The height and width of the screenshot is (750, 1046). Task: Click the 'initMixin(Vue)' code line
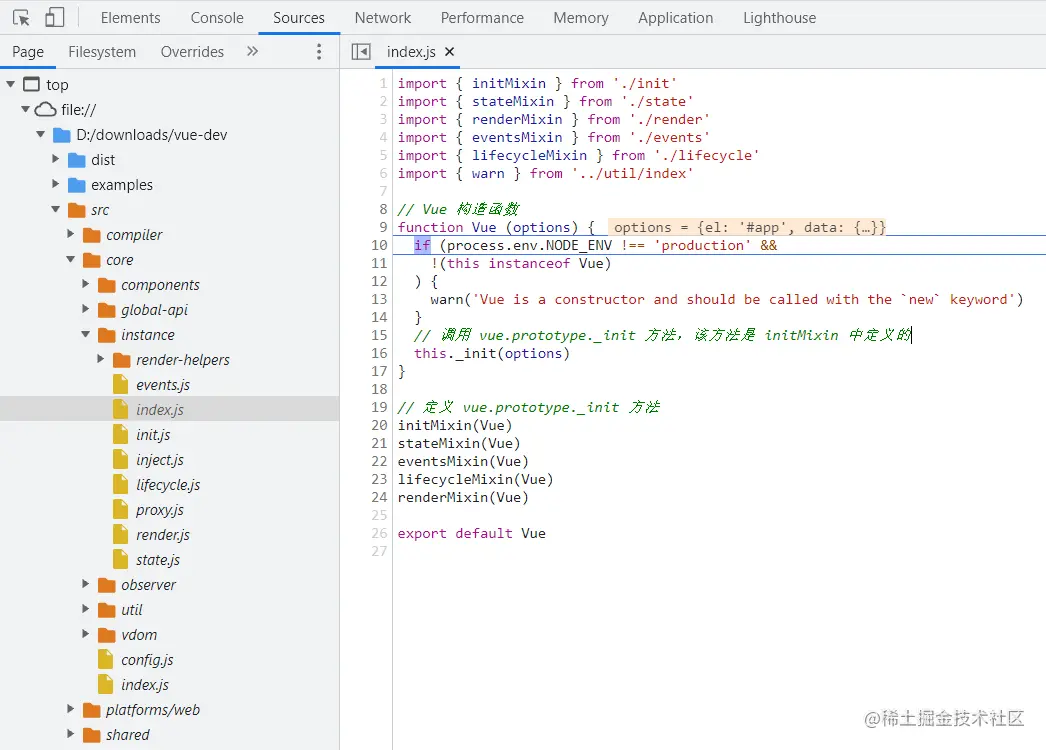pyautogui.click(x=455, y=425)
